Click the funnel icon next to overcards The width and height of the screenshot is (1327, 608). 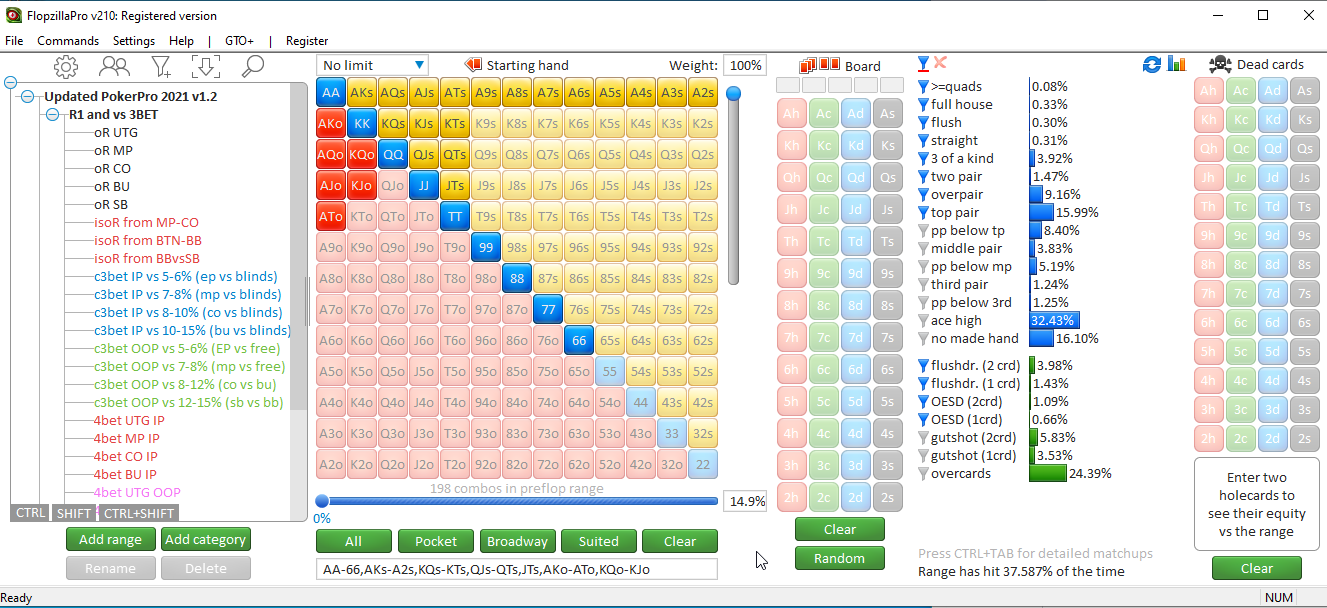[x=923, y=473]
